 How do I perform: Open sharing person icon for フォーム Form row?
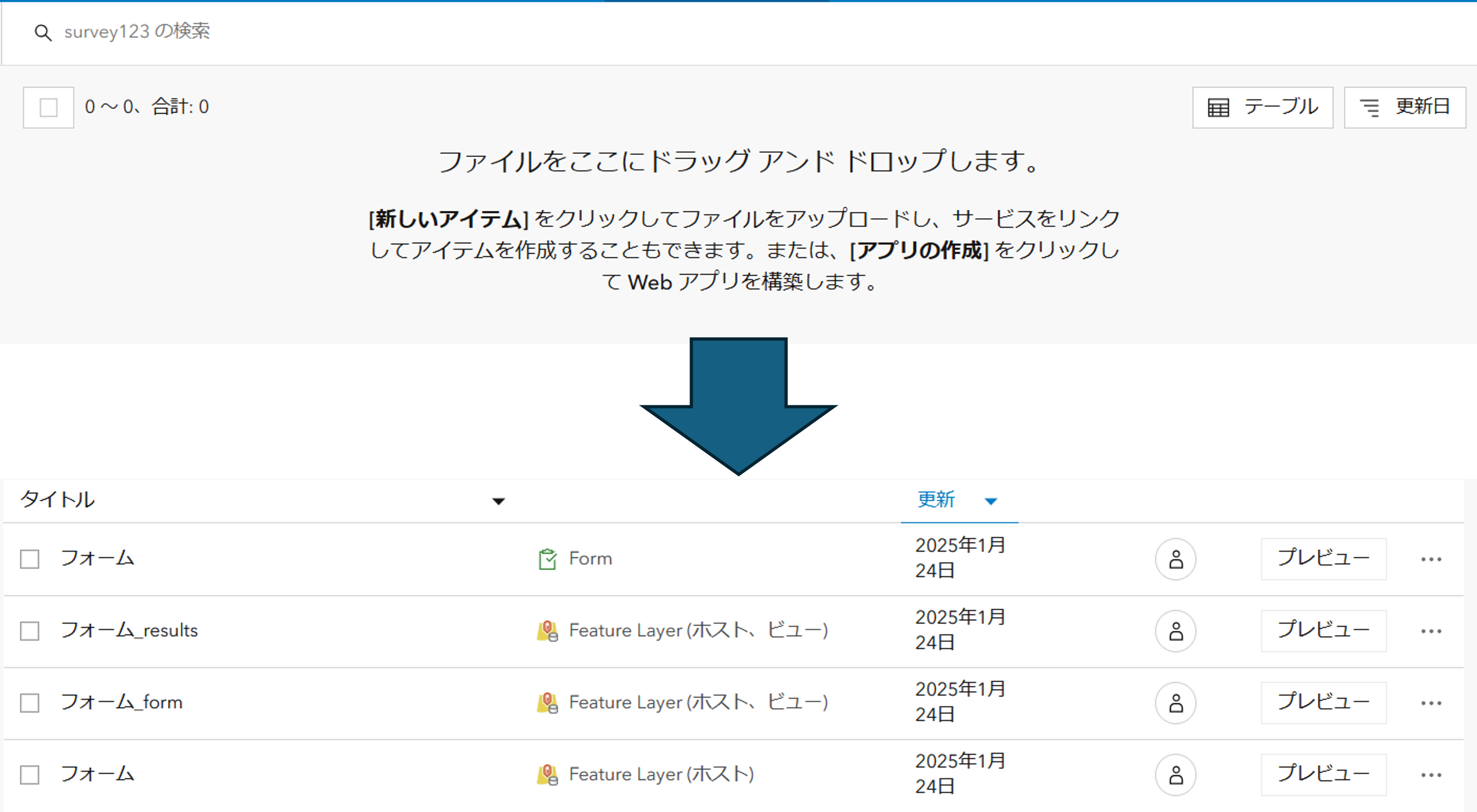(x=1175, y=559)
